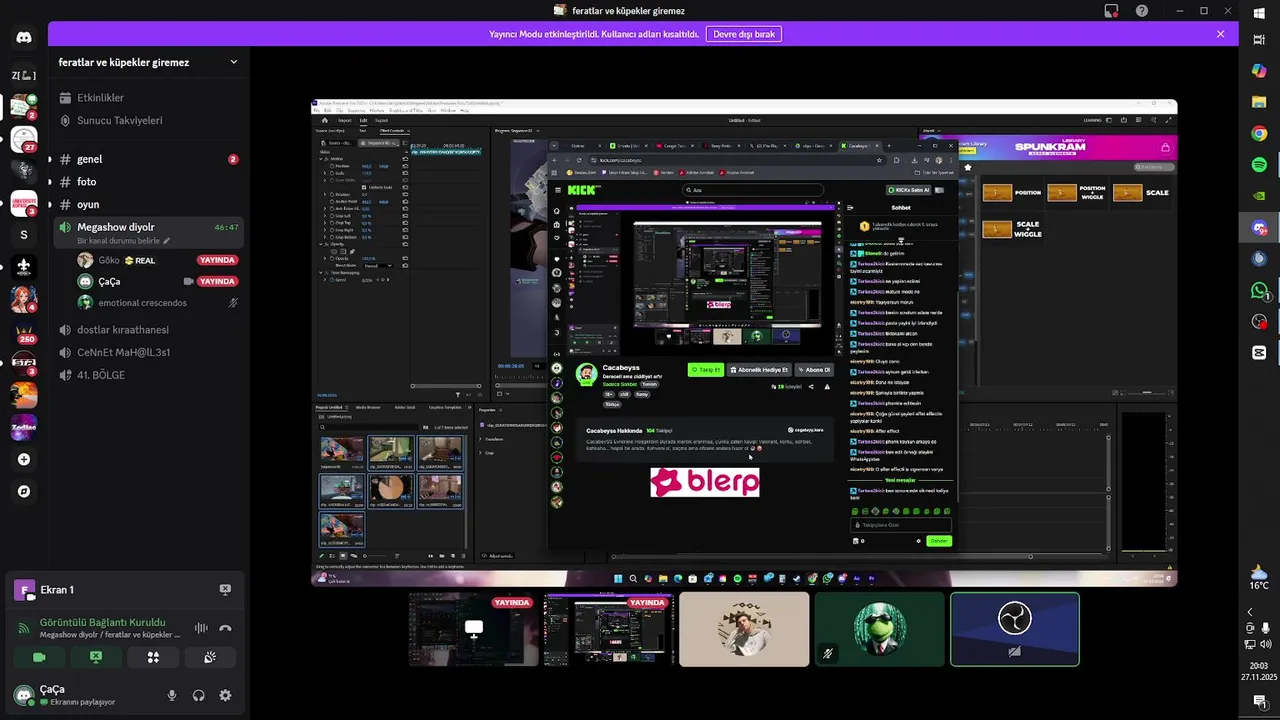Select ÇaÇa in voice channel list

point(158,281)
